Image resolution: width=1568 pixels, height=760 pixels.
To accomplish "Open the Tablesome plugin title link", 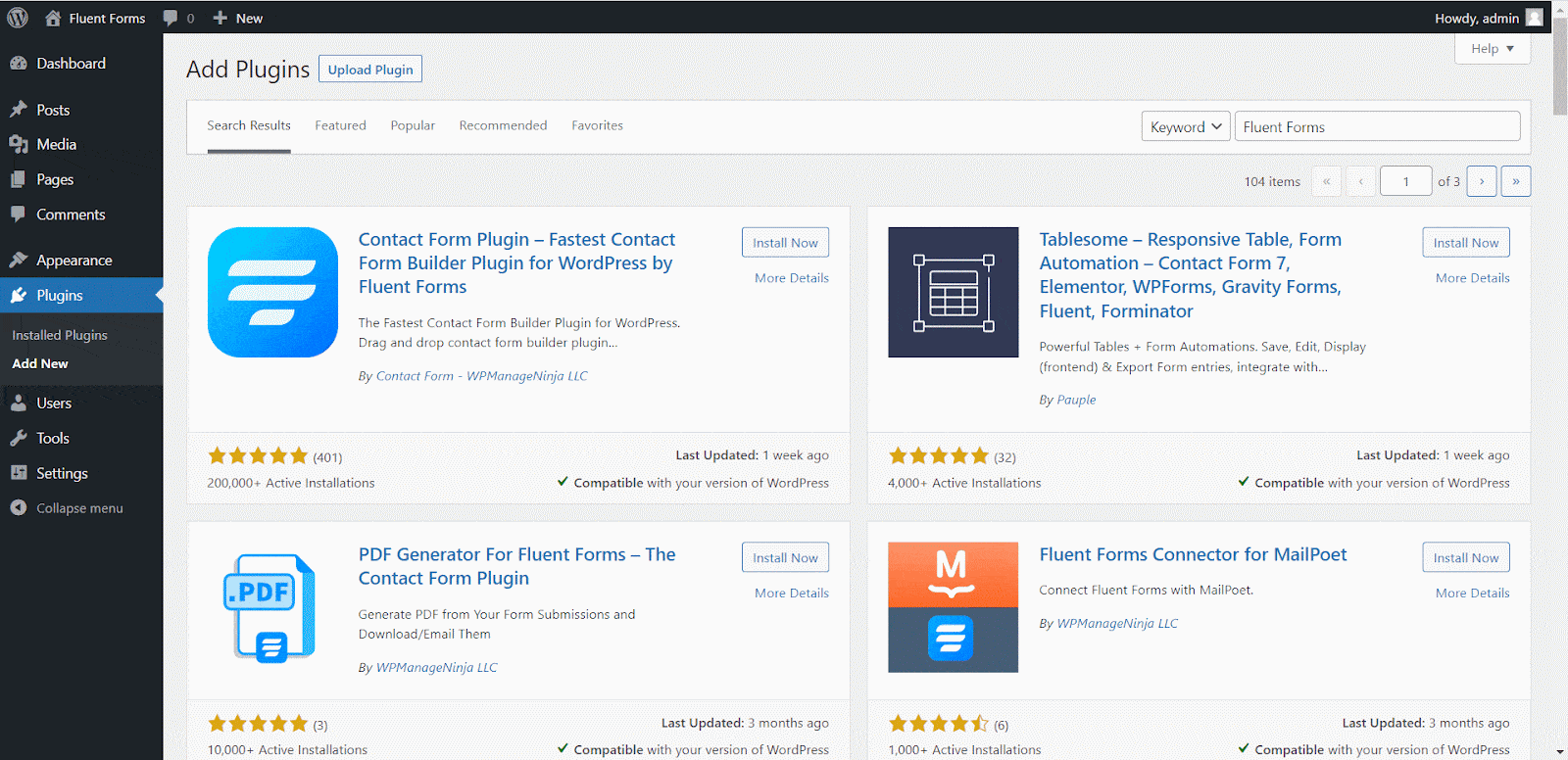I will 1191,275.
